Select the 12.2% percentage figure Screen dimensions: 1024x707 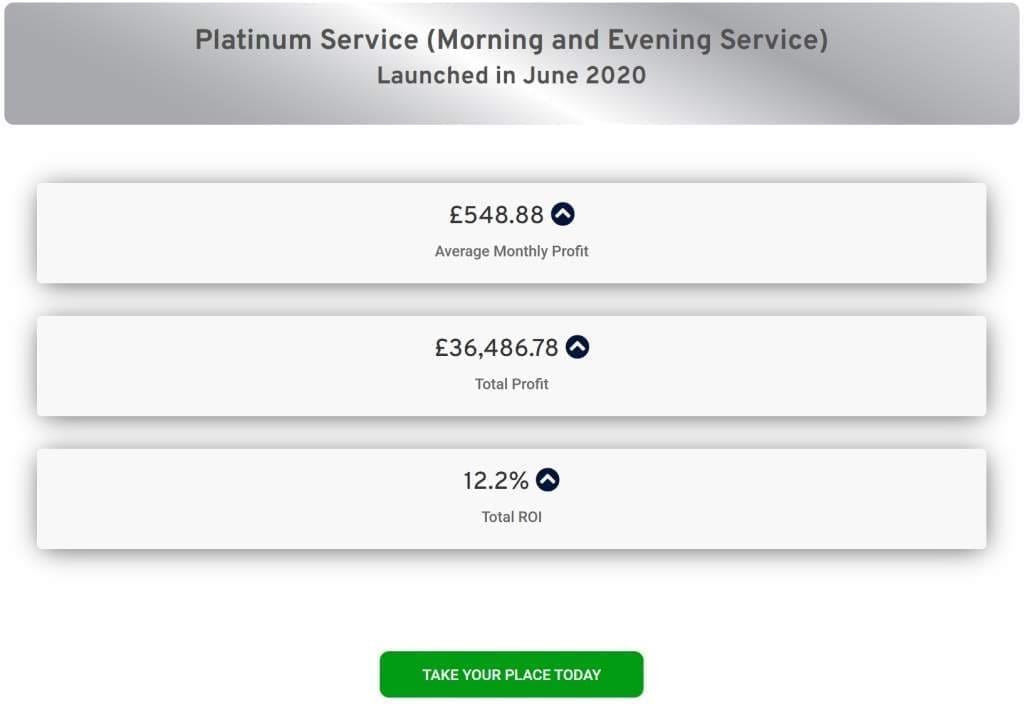pyautogui.click(x=496, y=480)
